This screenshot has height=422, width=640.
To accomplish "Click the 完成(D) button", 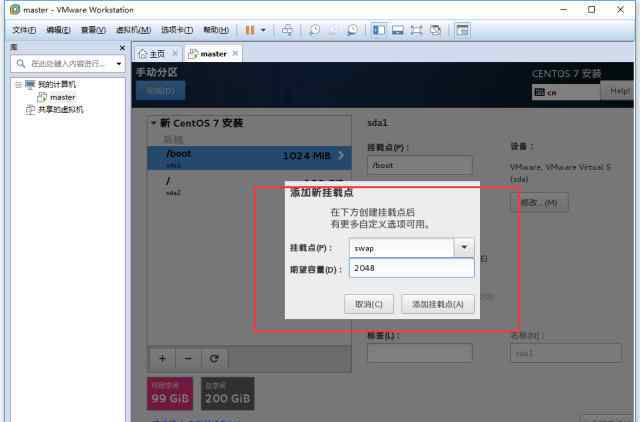I will (160, 91).
